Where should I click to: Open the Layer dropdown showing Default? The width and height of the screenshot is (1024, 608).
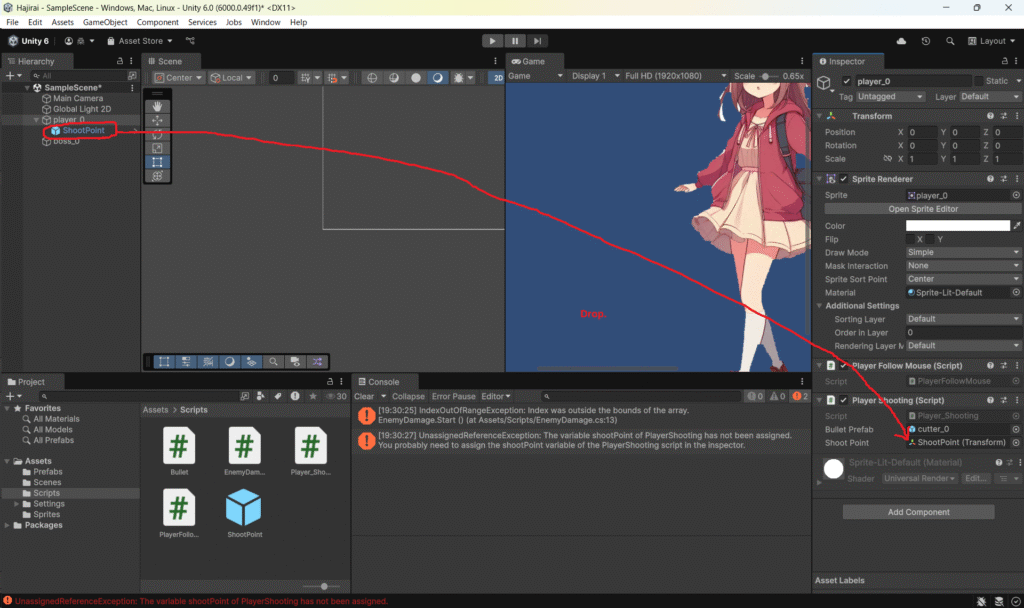(x=989, y=97)
